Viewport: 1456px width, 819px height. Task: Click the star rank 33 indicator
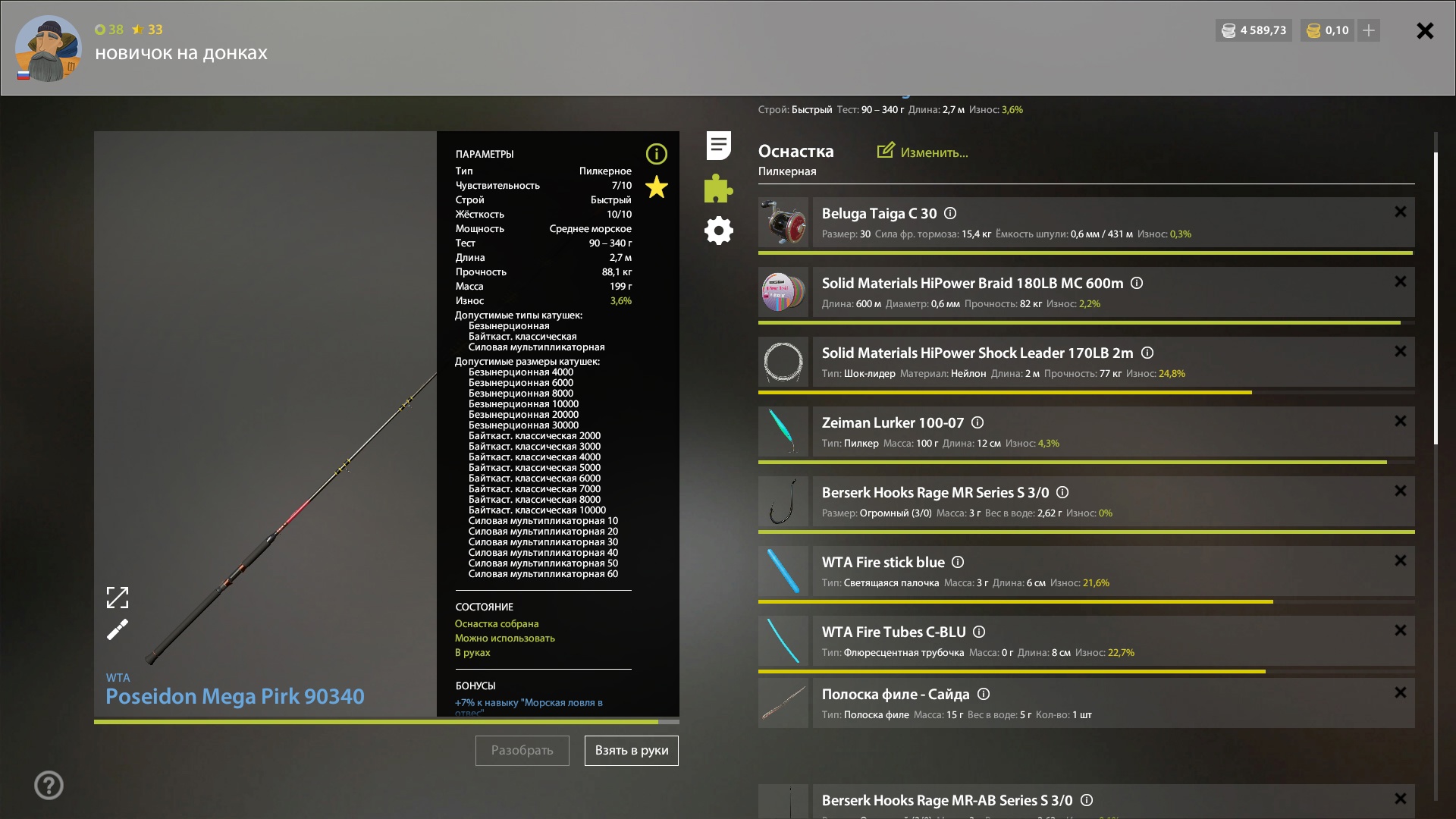click(x=147, y=30)
